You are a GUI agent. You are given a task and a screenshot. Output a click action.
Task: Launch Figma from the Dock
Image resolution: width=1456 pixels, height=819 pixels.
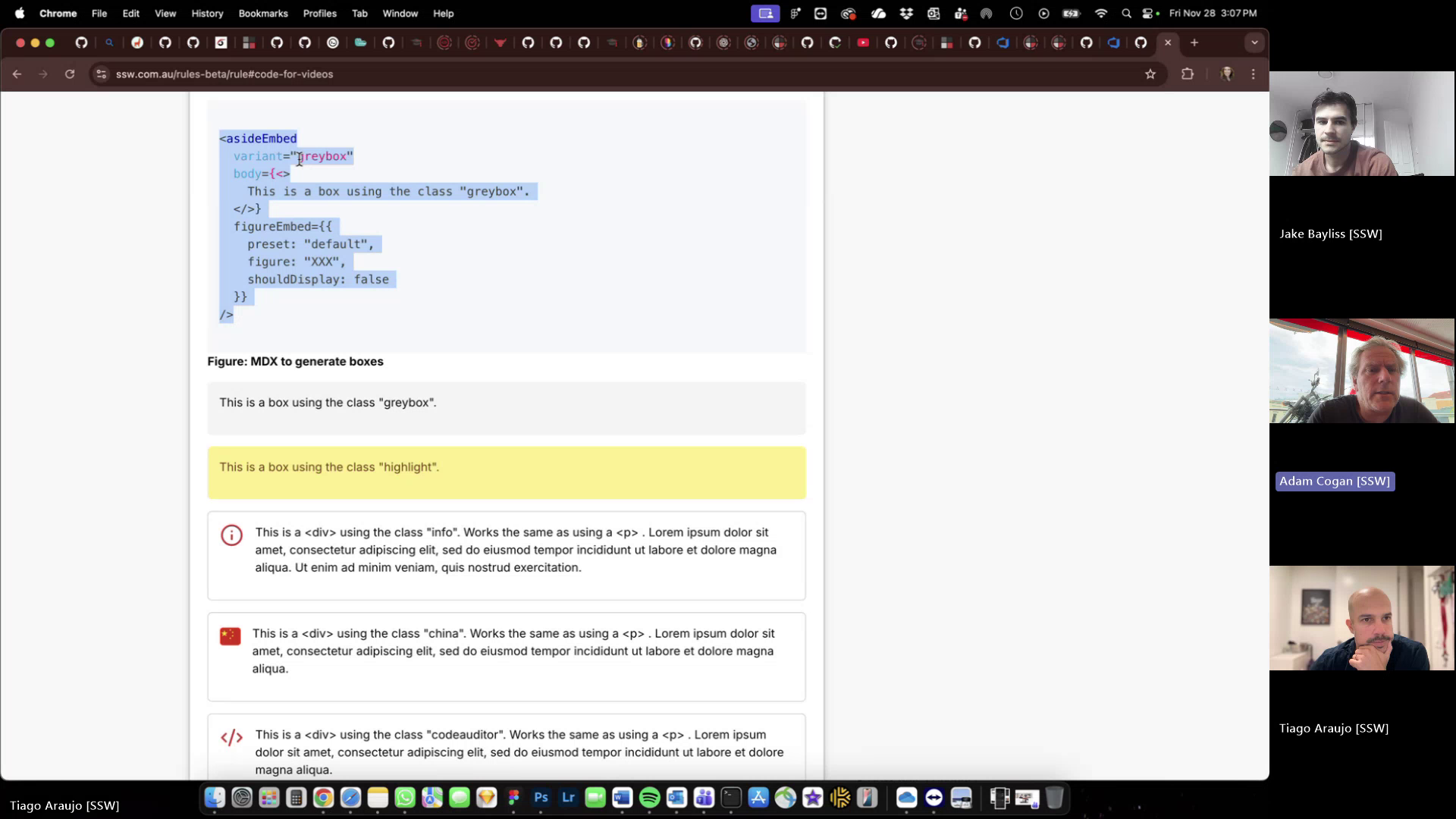(513, 798)
